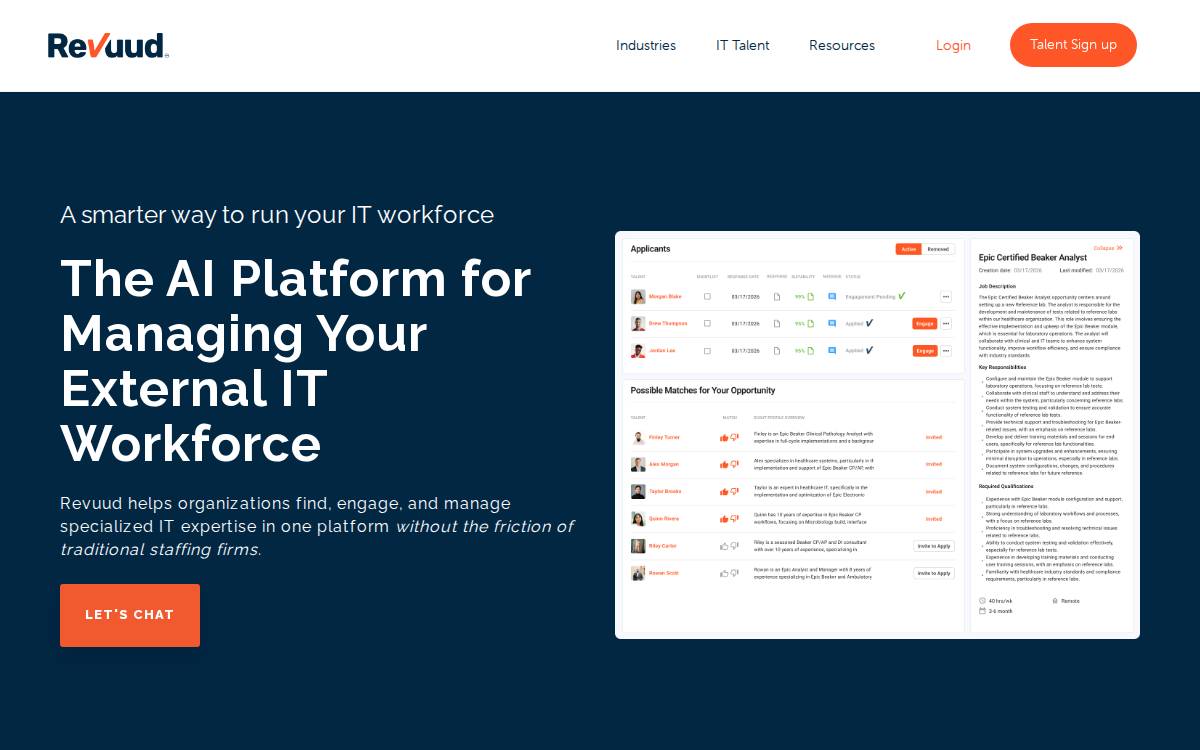The height and width of the screenshot is (750, 1200).
Task: Give Rowan Scott a thumbs down
Action: pos(734,572)
